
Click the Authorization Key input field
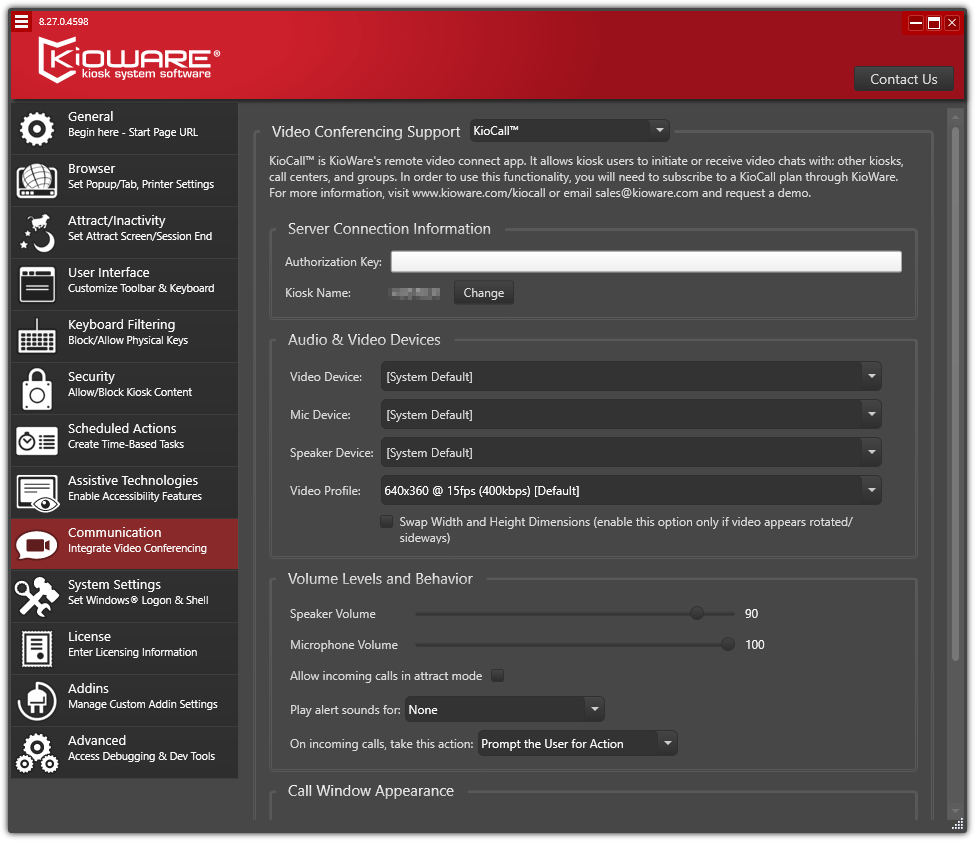[x=646, y=262]
